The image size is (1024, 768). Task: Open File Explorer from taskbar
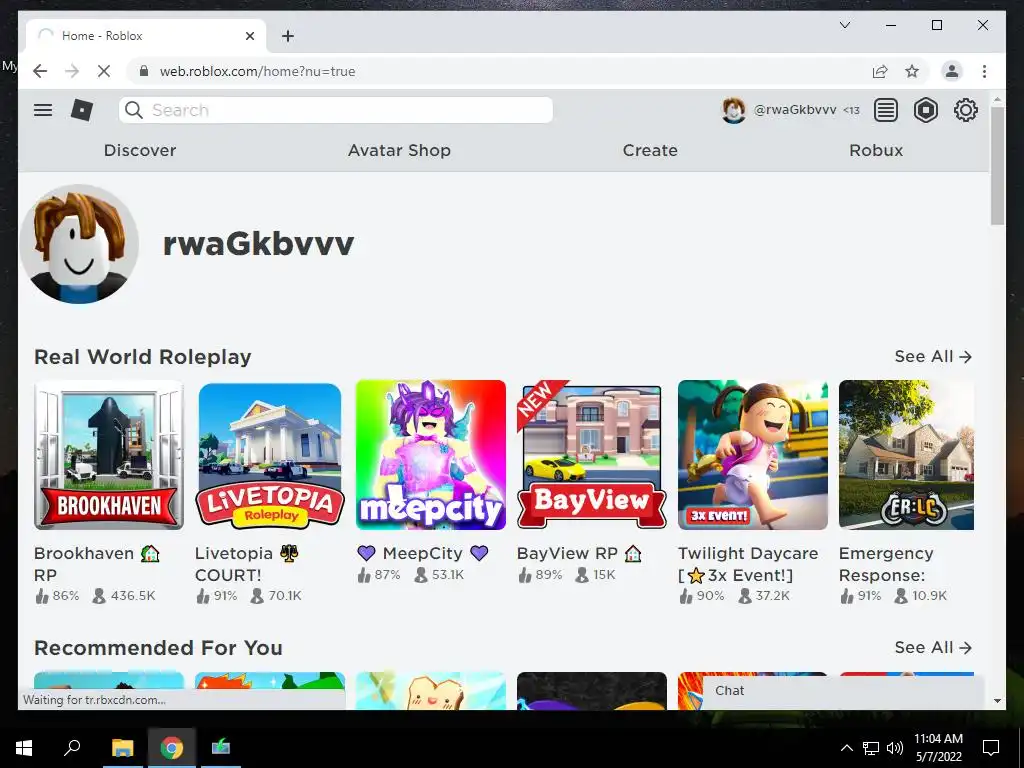click(122, 747)
